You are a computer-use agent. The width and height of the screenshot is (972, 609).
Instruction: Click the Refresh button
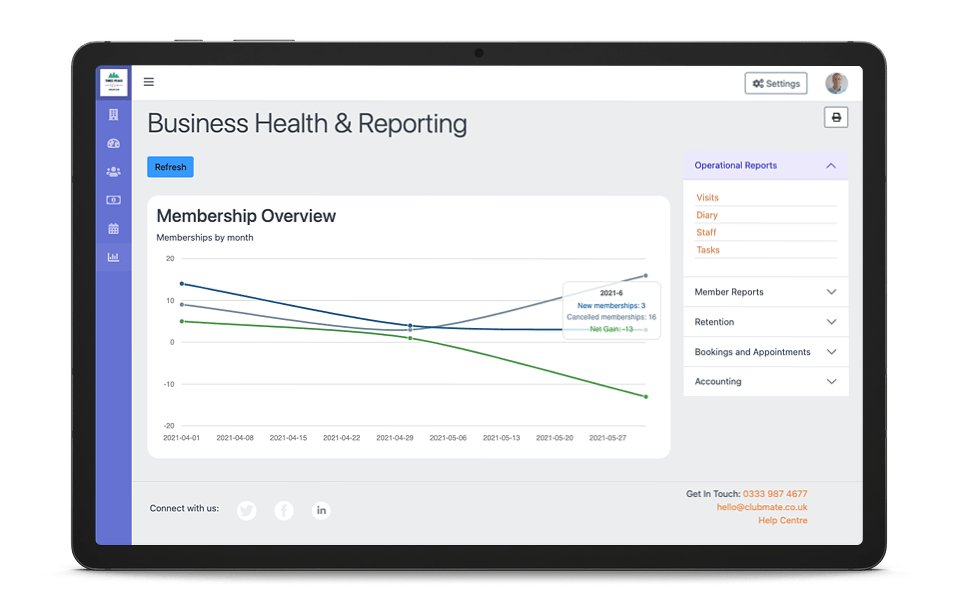coord(170,167)
